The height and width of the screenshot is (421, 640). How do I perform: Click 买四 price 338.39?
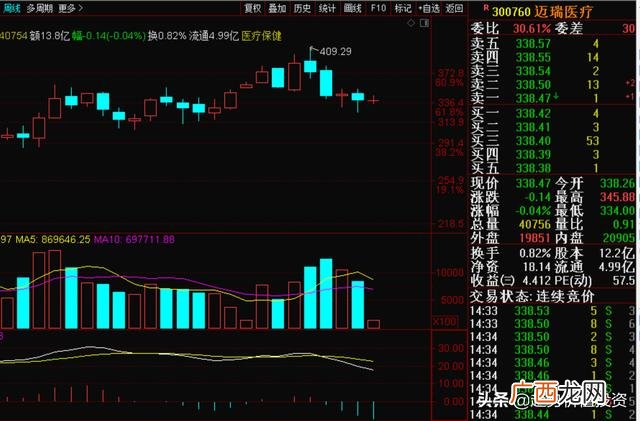coord(533,154)
